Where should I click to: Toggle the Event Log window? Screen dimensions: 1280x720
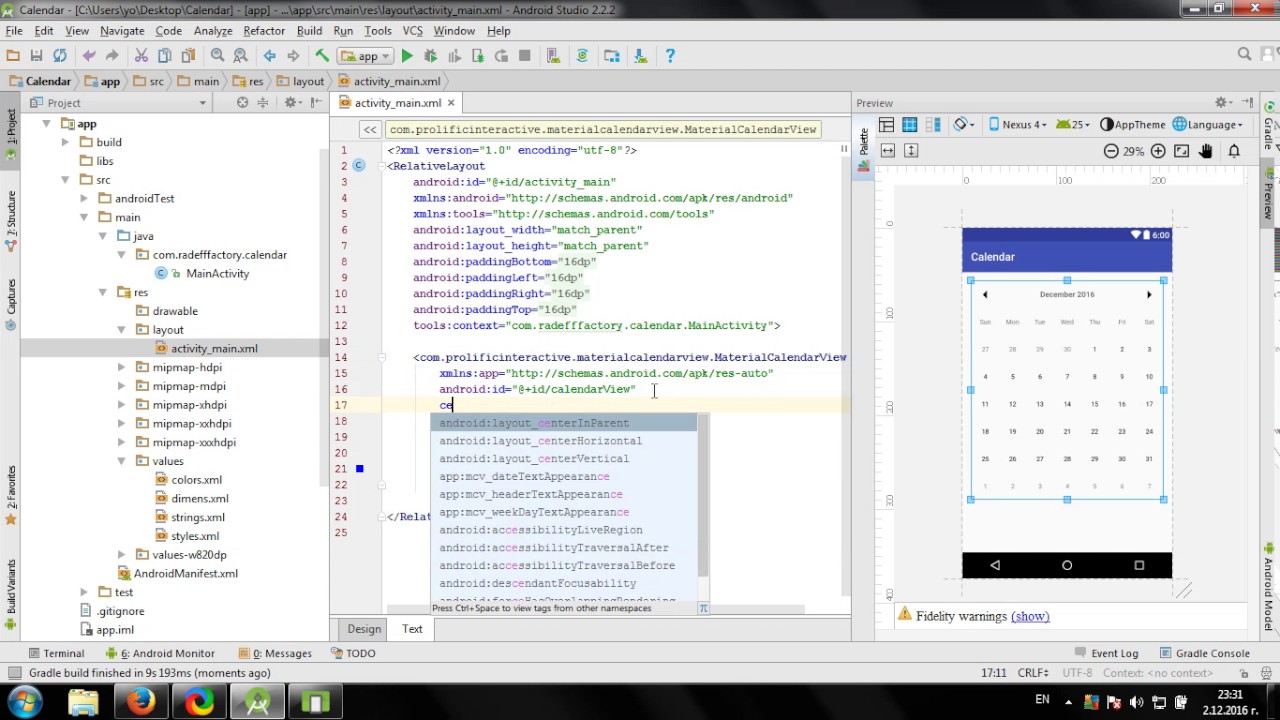(x=1106, y=653)
